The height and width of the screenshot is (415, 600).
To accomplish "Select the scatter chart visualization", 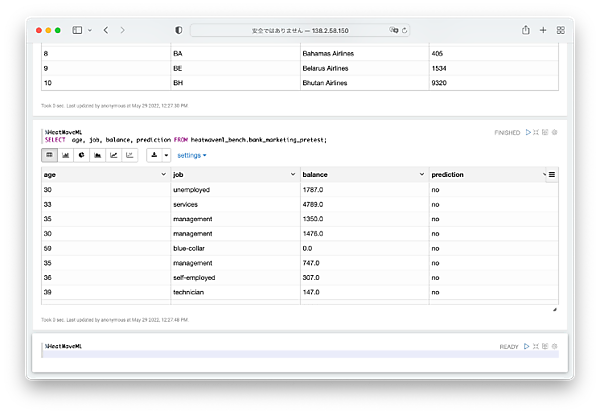I will (x=129, y=155).
